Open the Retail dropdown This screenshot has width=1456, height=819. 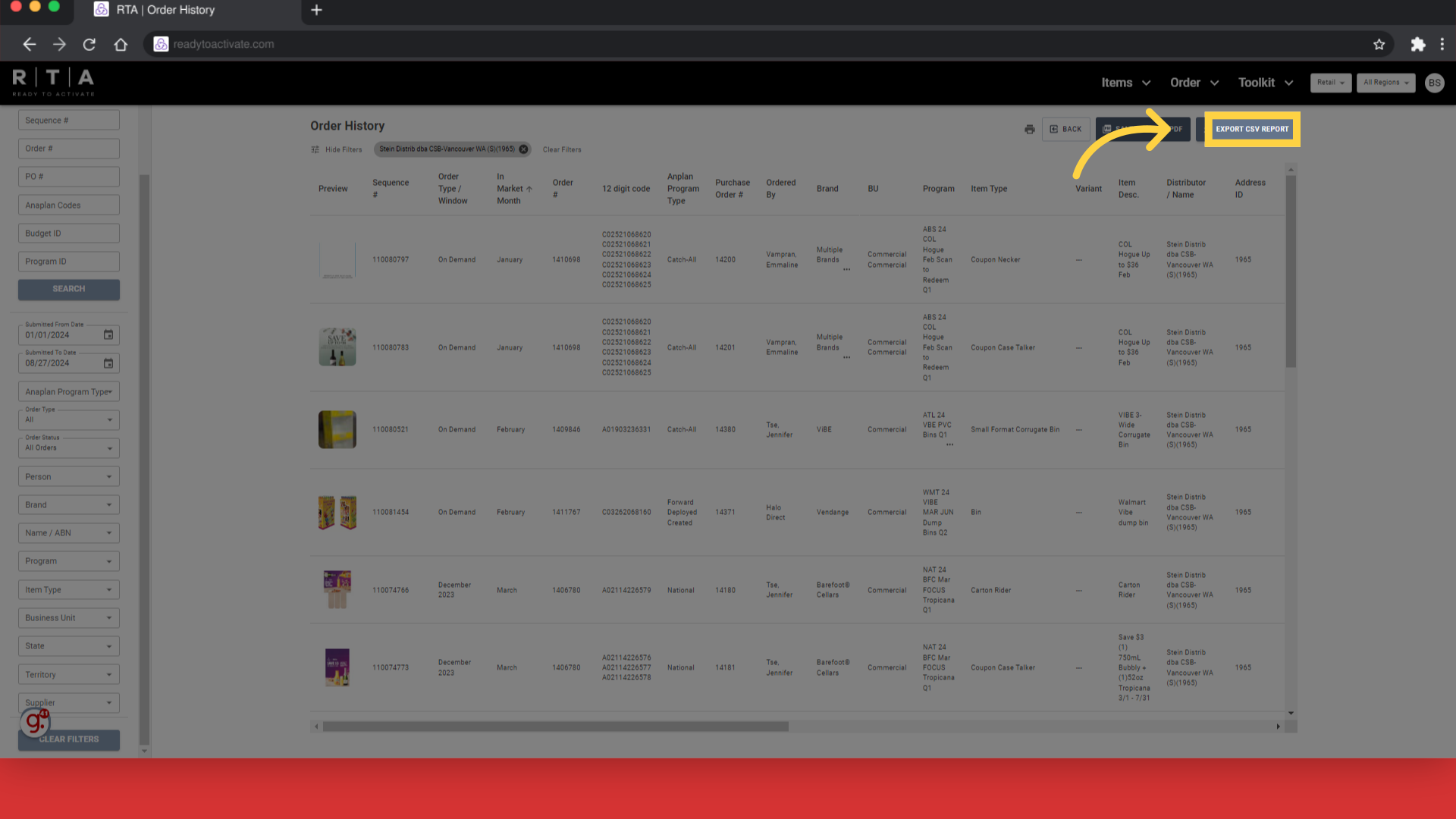point(1330,83)
